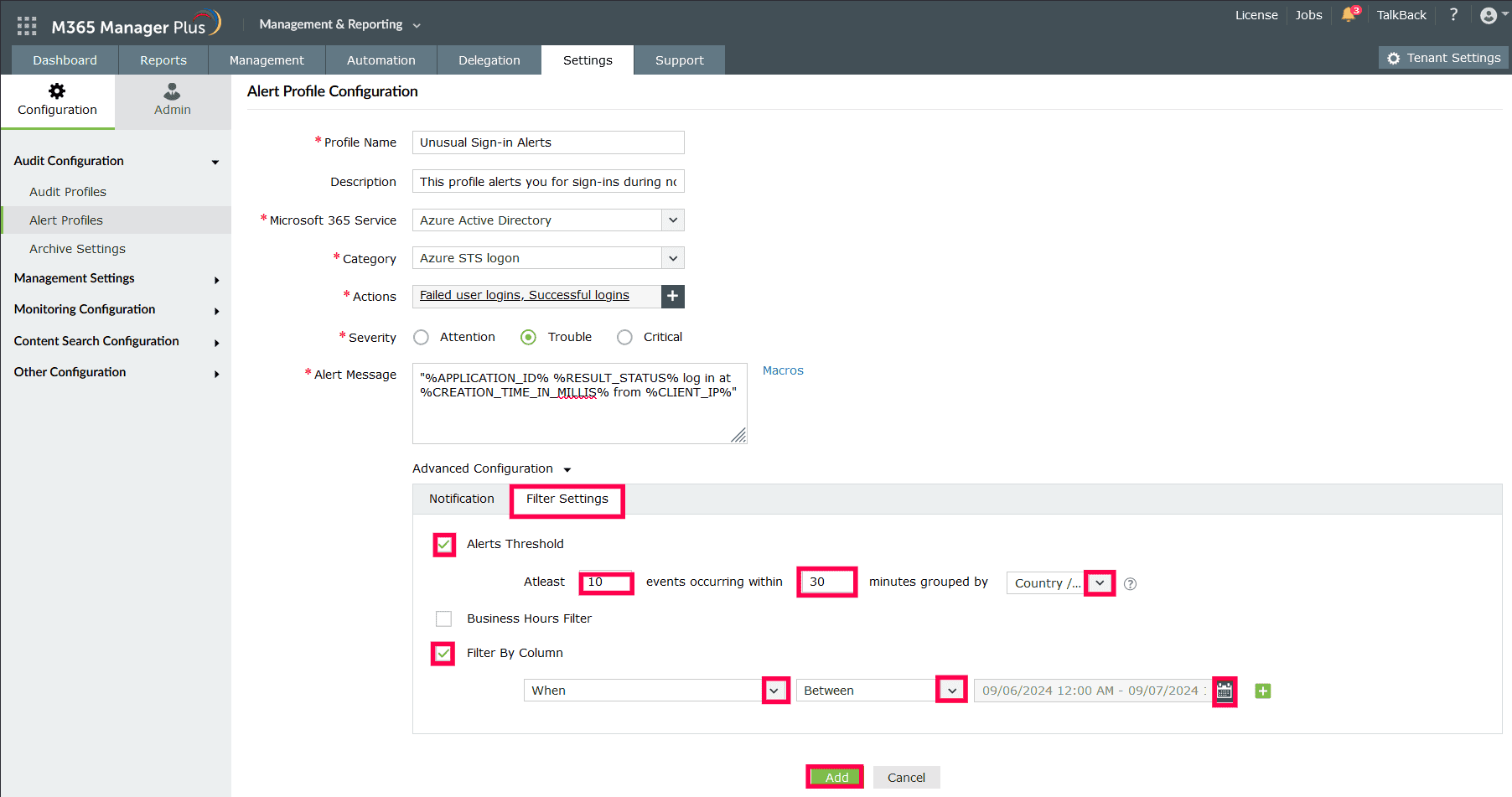This screenshot has height=797, width=1512.
Task: Click the Add button to save the profile
Action: 834,777
